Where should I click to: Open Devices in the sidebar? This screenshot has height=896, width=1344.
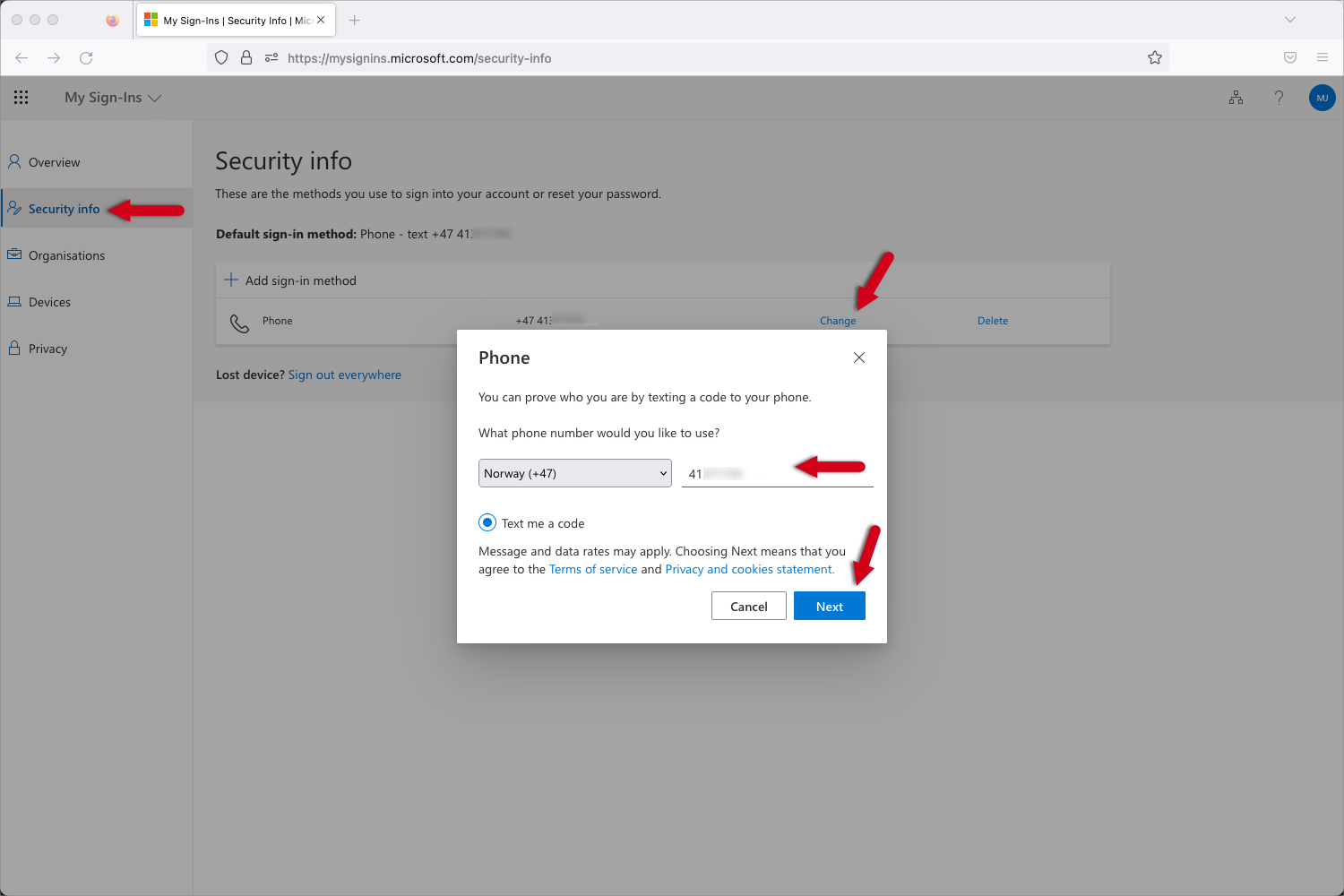(x=49, y=302)
